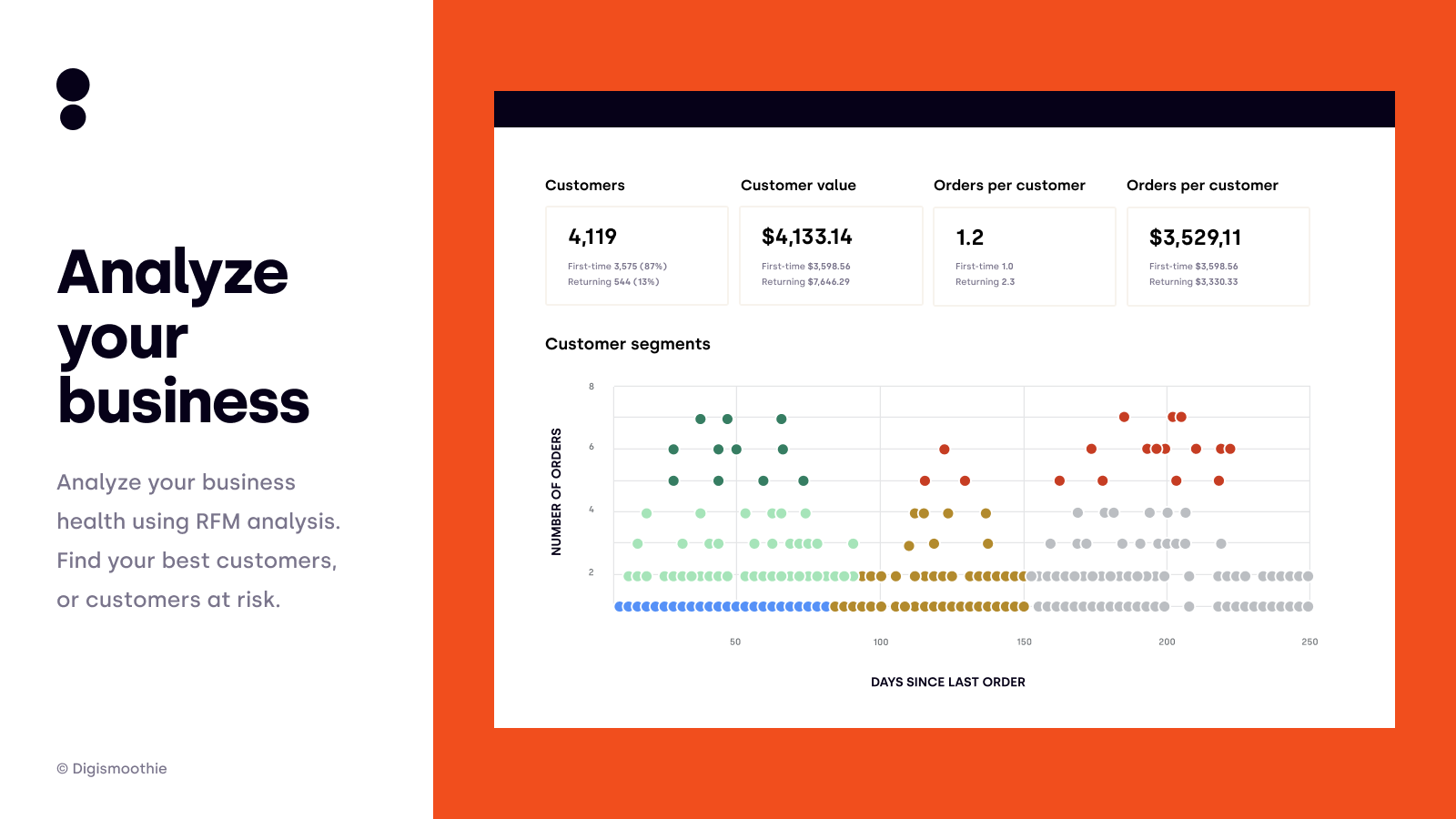Click the 100 tick on the days axis
This screenshot has height=819, width=1456.
[x=881, y=642]
